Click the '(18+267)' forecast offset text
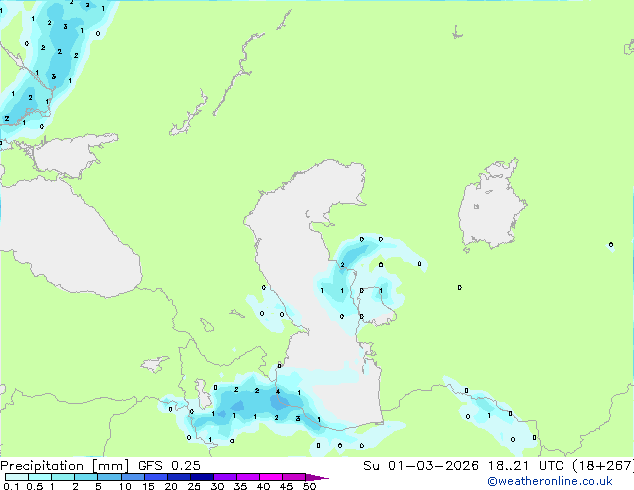 (x=603, y=466)
